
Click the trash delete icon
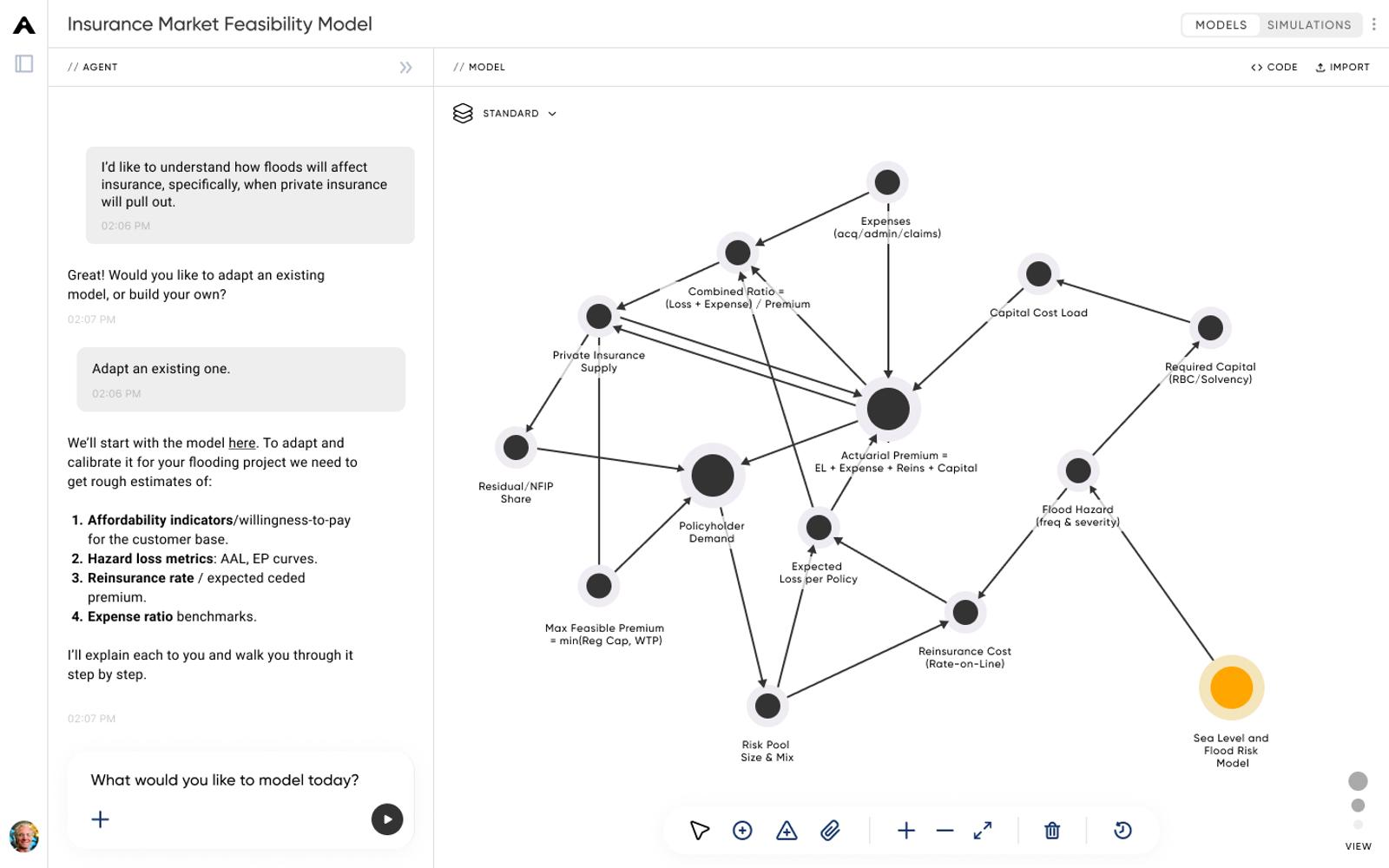pos(1052,831)
